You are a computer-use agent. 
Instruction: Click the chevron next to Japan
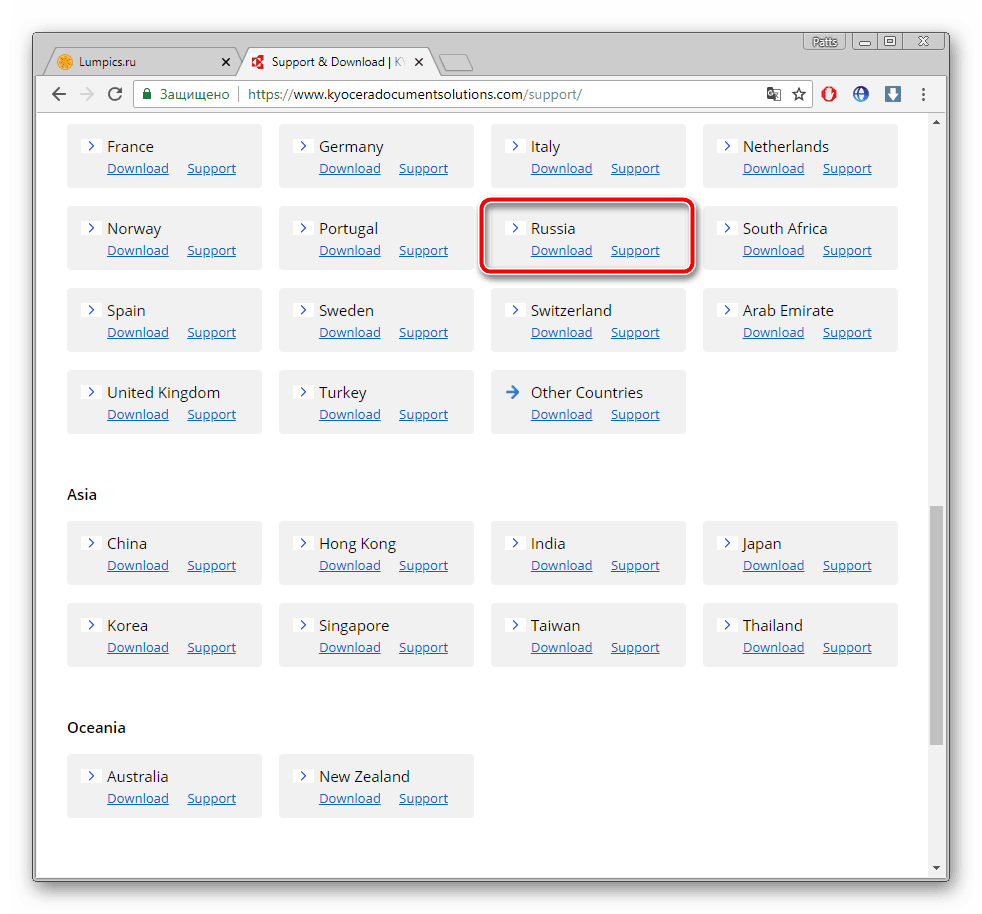pyautogui.click(x=727, y=544)
